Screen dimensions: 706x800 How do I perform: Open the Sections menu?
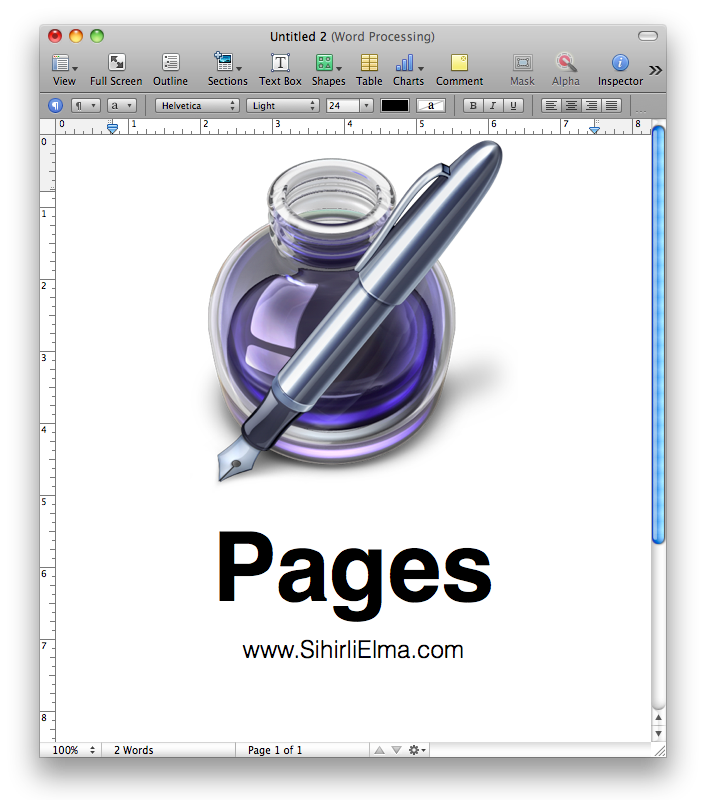(227, 63)
